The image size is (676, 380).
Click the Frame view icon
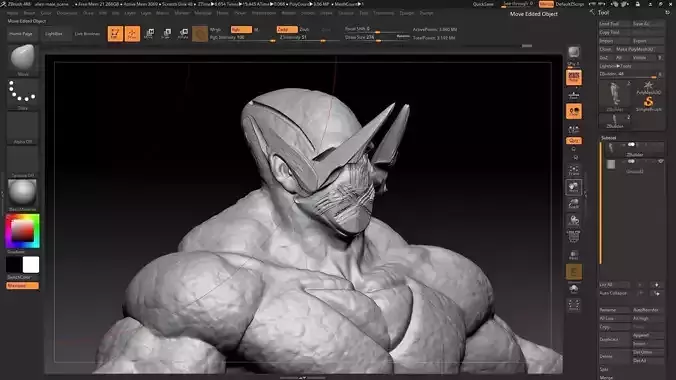(x=573, y=170)
